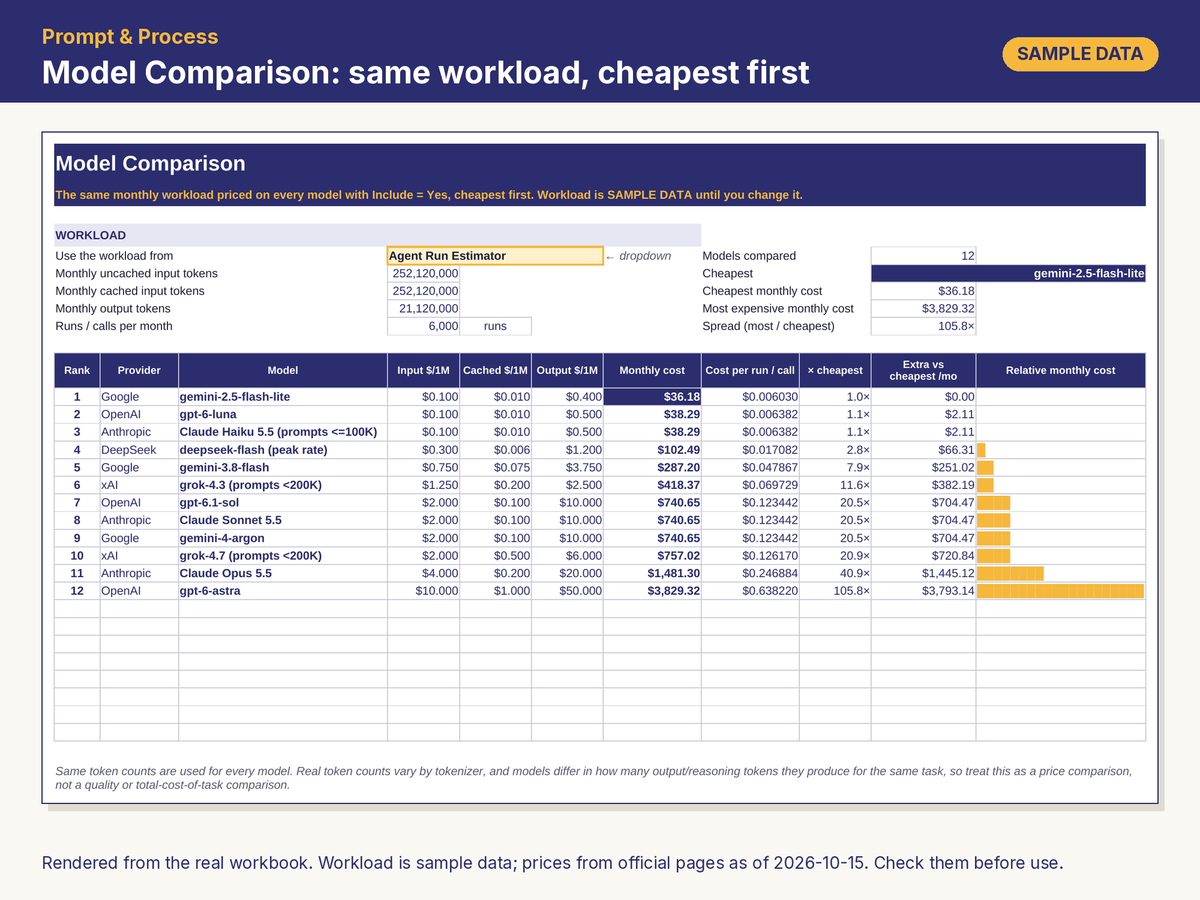The height and width of the screenshot is (900, 1200).
Task: Click the Cached $/1M column header
Action: (496, 370)
